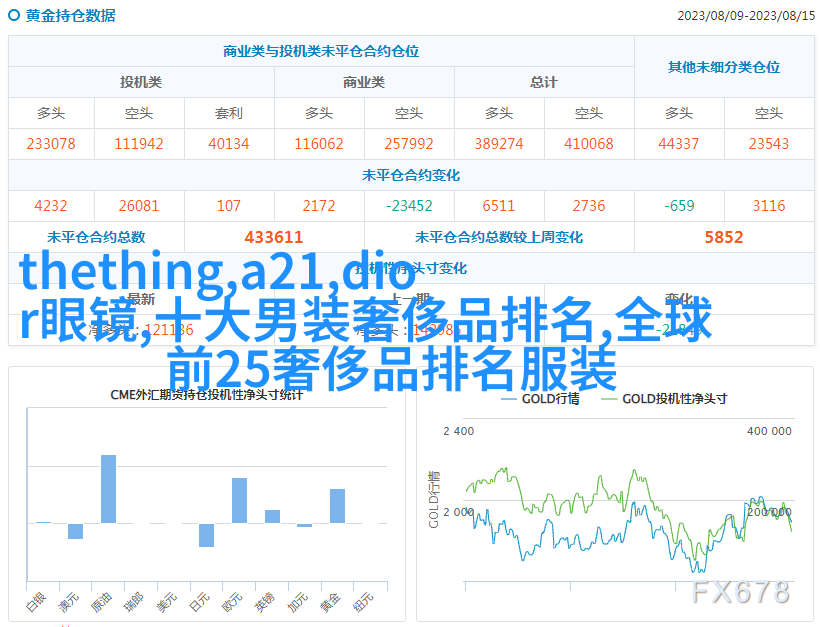This screenshot has width=820, height=627.
Task: Click the change value 26081
Action: (x=139, y=206)
